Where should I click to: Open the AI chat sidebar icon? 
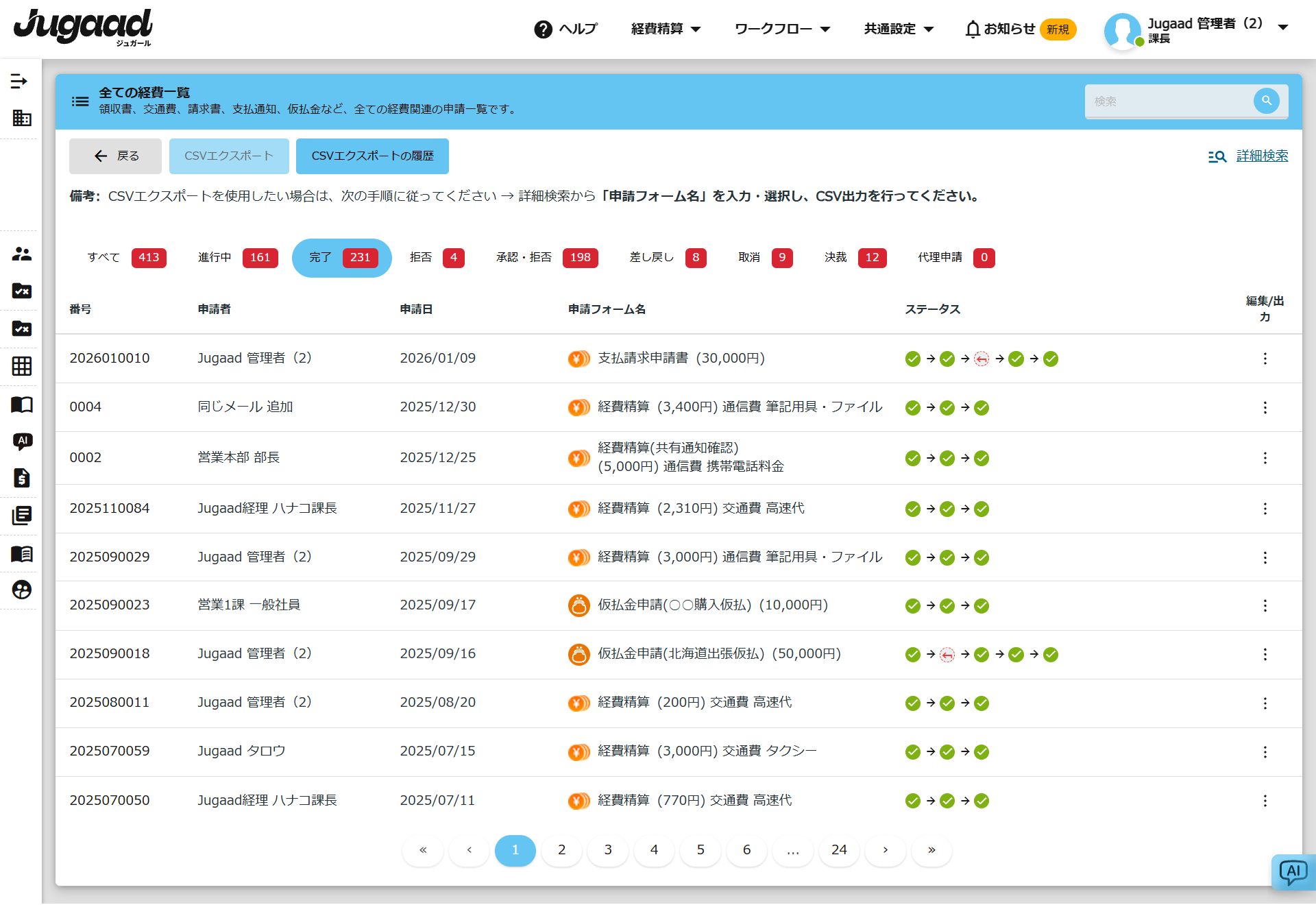point(22,441)
